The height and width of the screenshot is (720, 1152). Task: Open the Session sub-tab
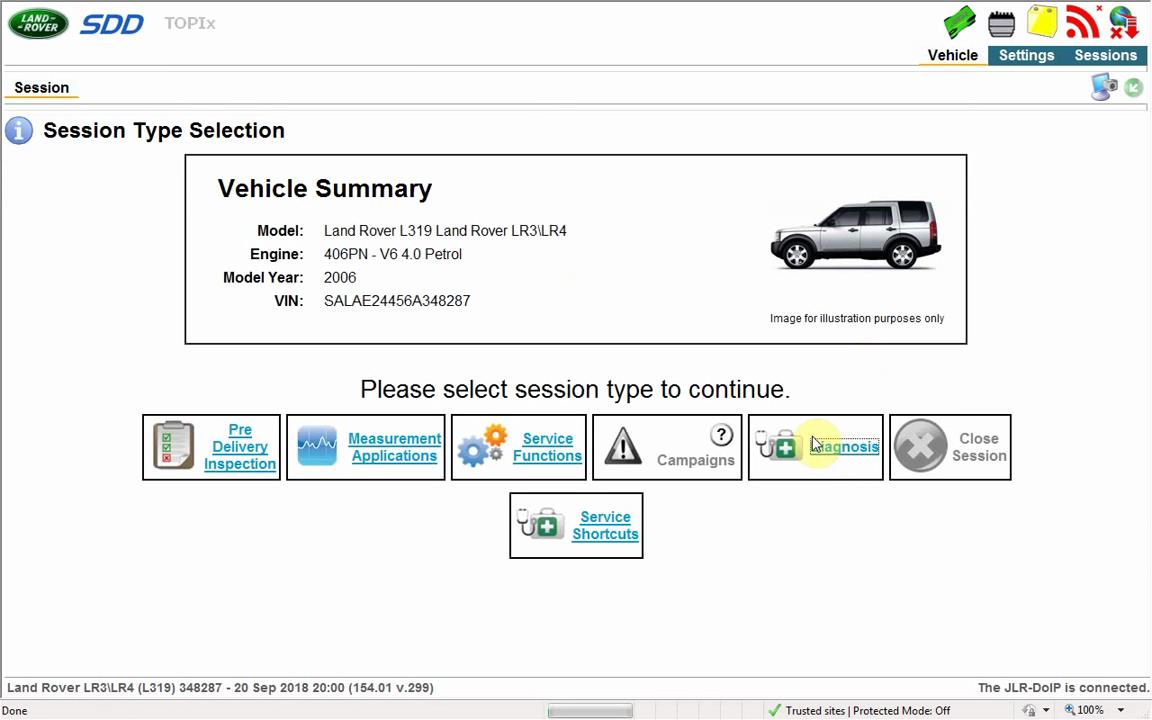tap(42, 88)
